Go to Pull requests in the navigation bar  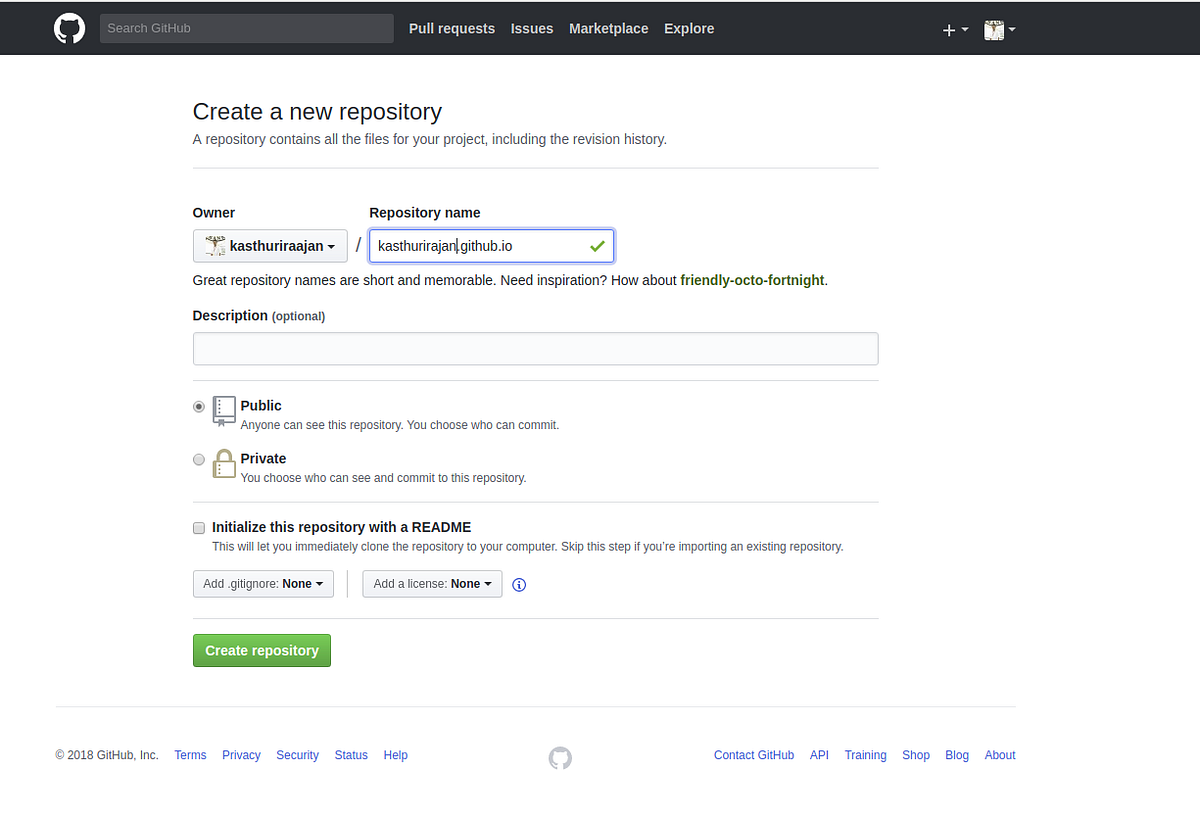[451, 28]
